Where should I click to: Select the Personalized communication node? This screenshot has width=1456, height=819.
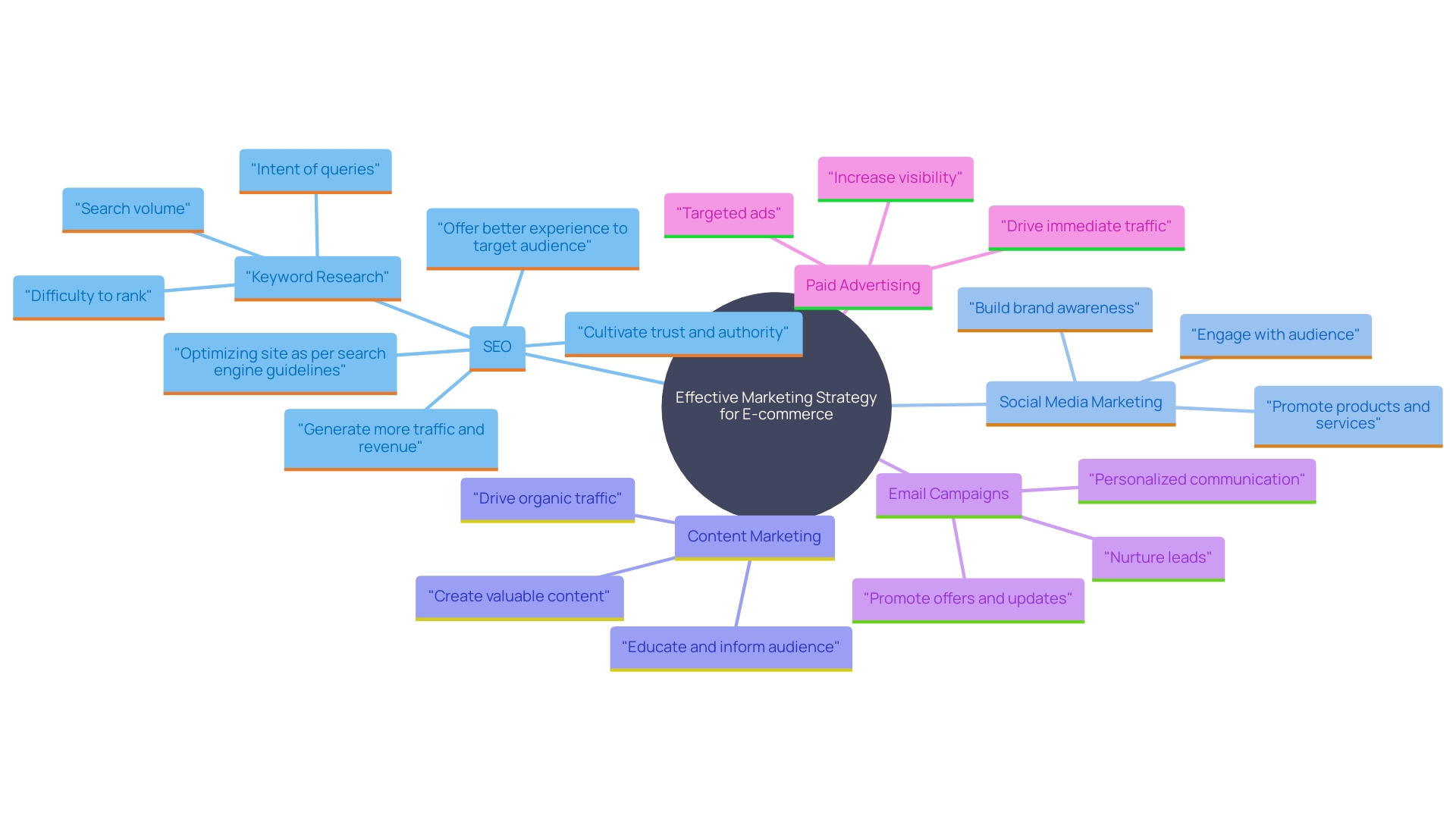click(x=1191, y=482)
